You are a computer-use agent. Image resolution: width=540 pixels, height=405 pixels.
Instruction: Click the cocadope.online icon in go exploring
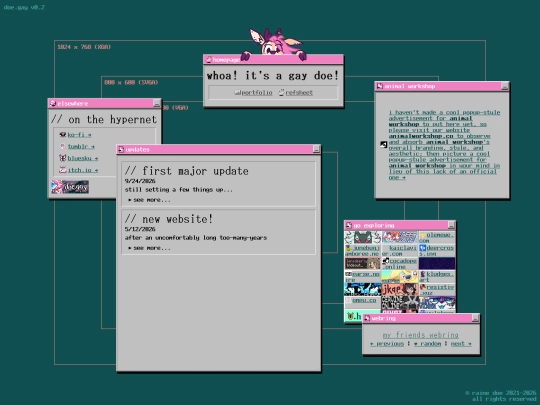386,261
